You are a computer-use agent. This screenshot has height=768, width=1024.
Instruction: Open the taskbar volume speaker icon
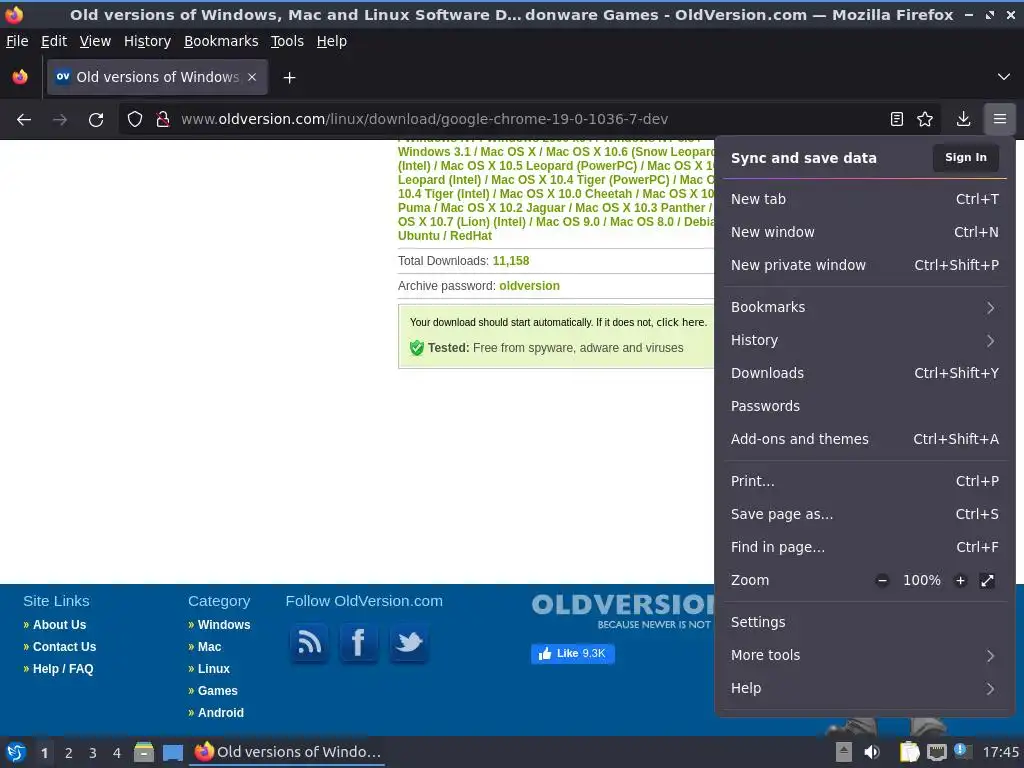click(872, 752)
